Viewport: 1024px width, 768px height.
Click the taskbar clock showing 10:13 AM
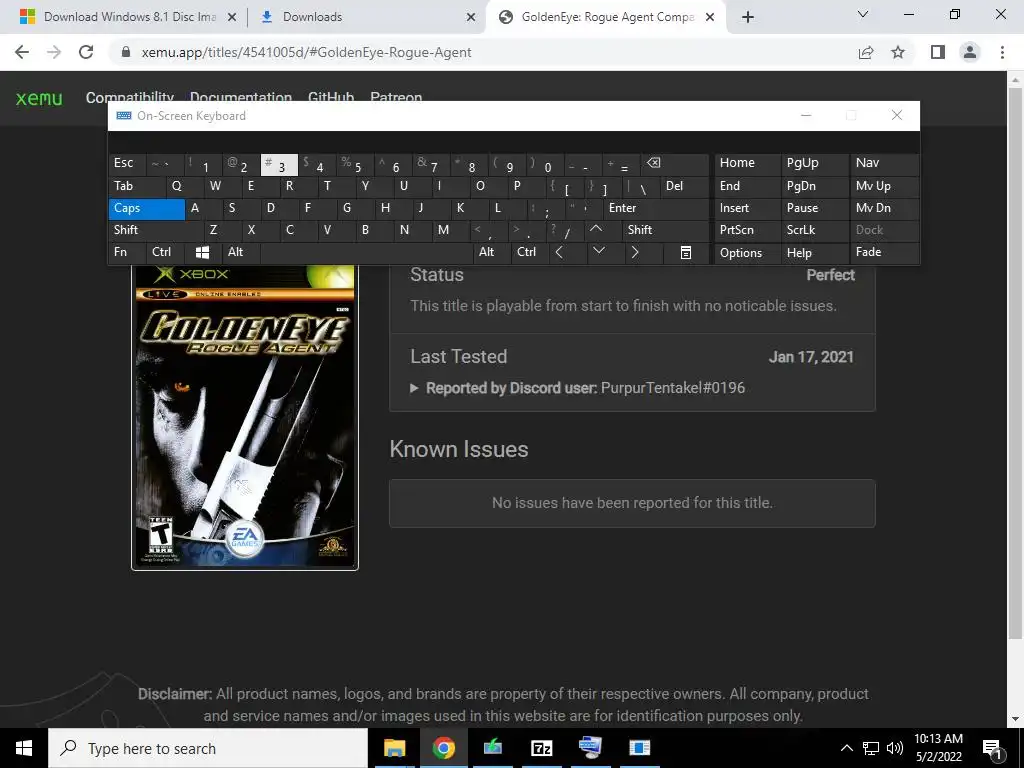point(938,748)
